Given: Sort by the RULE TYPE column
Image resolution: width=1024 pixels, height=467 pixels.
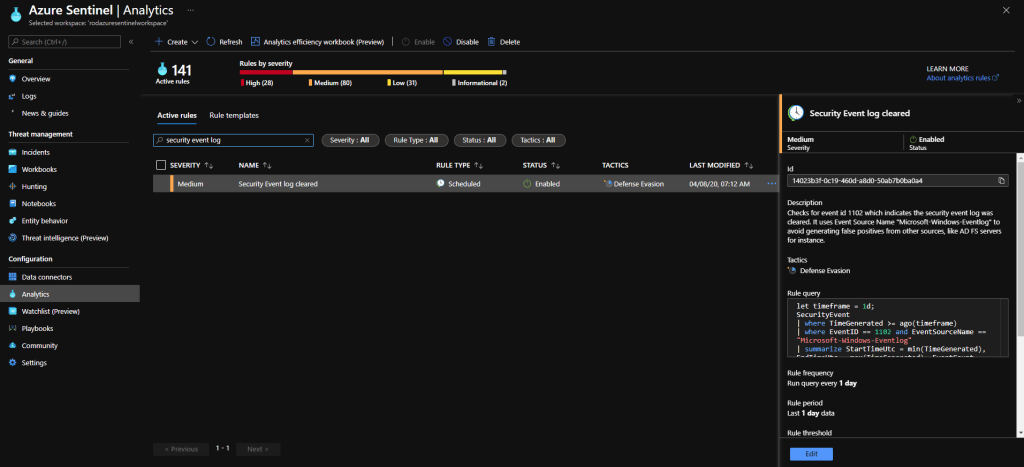Looking at the screenshot, I should click(459, 165).
